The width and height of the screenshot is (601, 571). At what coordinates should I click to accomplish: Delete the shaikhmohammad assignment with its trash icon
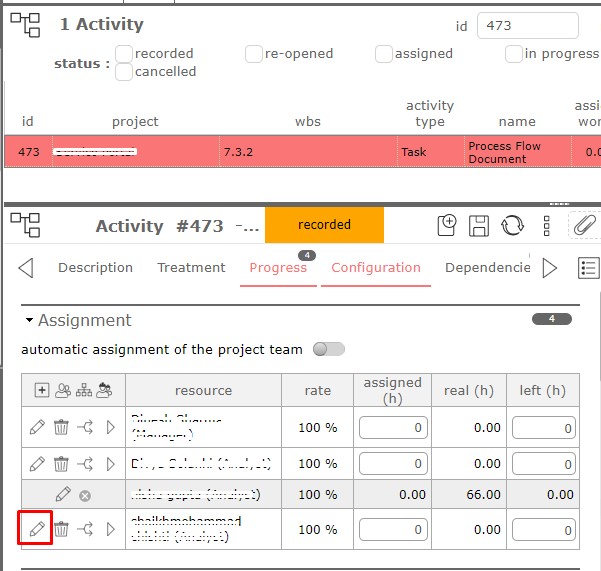(x=61, y=529)
